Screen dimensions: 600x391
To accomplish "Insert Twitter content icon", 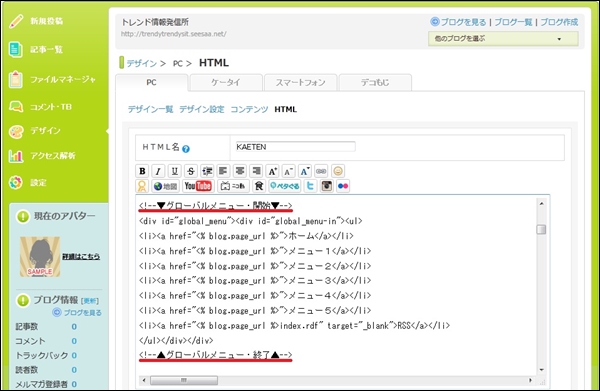I will tap(310, 186).
